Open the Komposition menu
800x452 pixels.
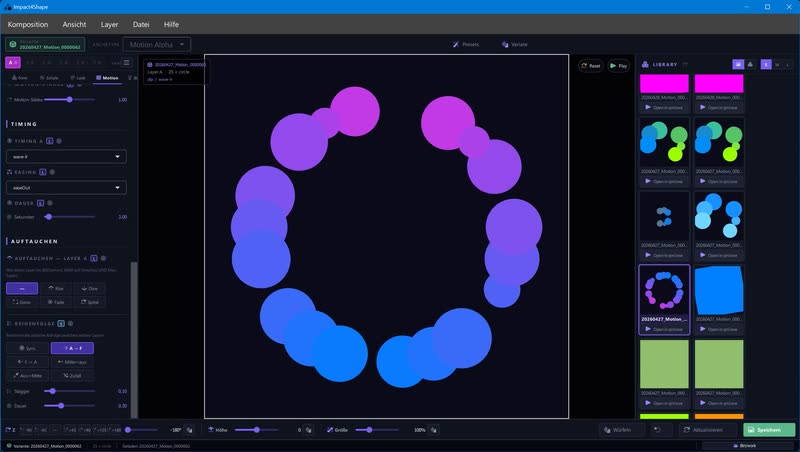coord(28,24)
